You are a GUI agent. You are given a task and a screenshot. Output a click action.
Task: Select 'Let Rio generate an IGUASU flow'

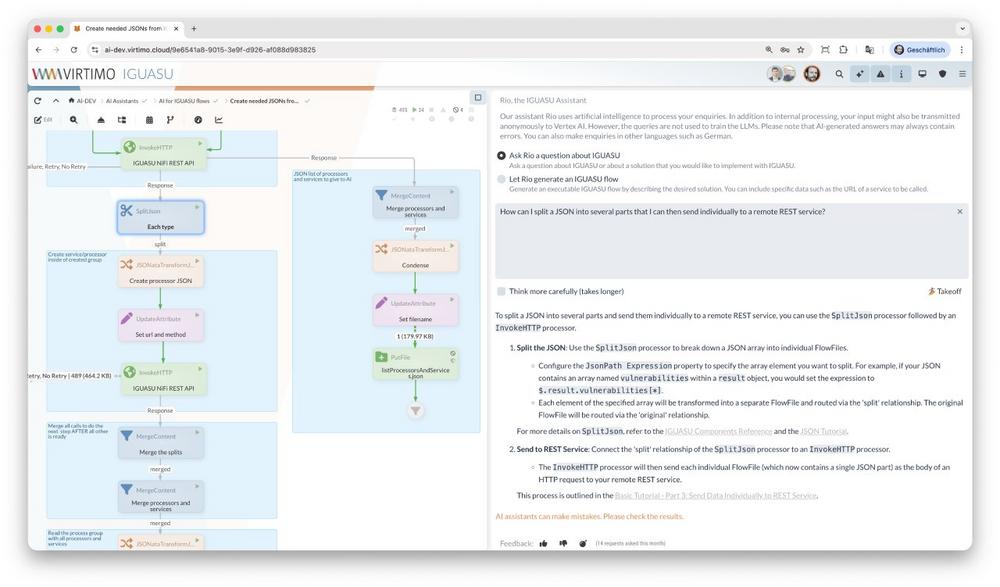coord(502,179)
